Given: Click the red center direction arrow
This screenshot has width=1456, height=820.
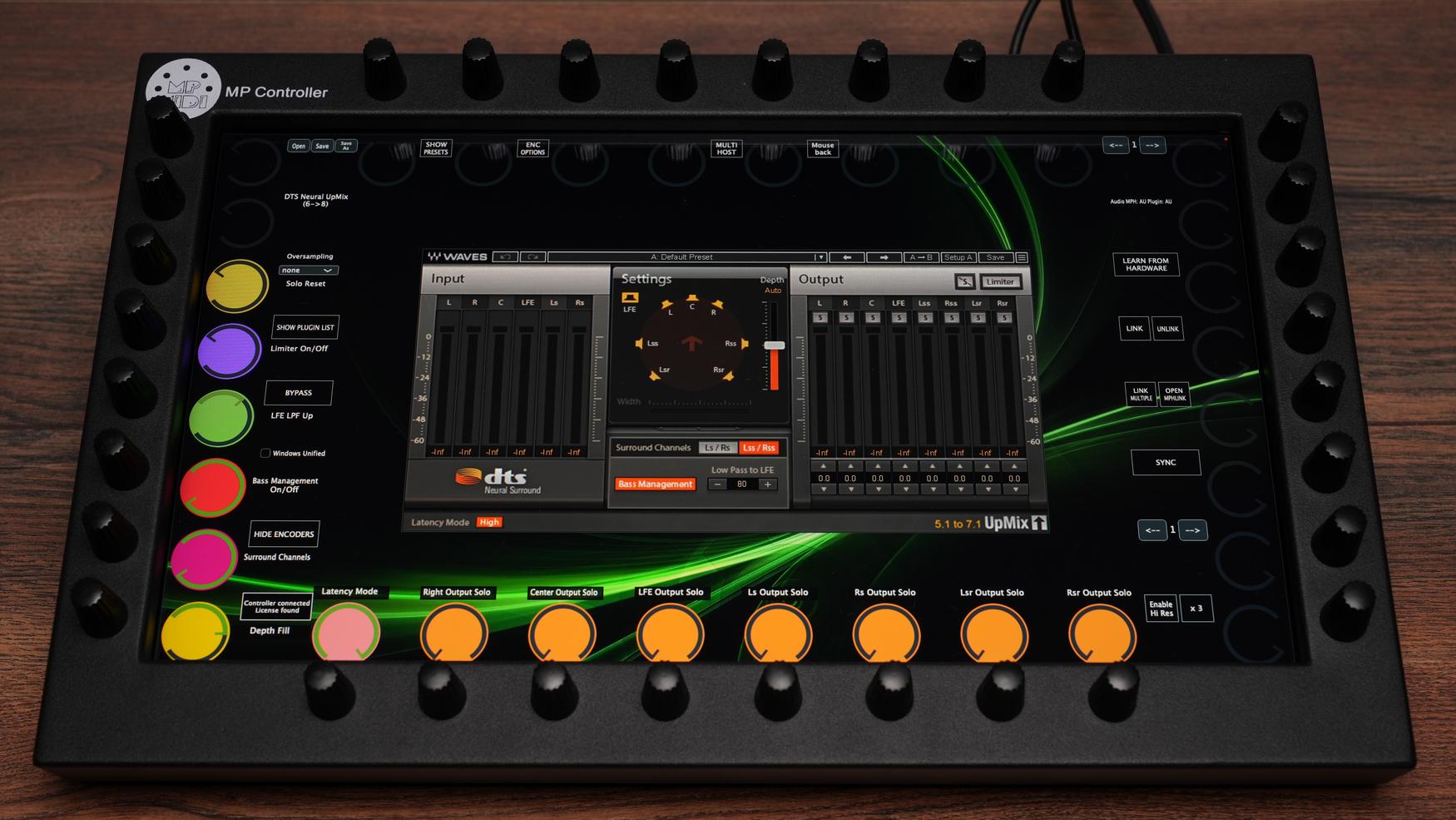Looking at the screenshot, I should [x=691, y=343].
